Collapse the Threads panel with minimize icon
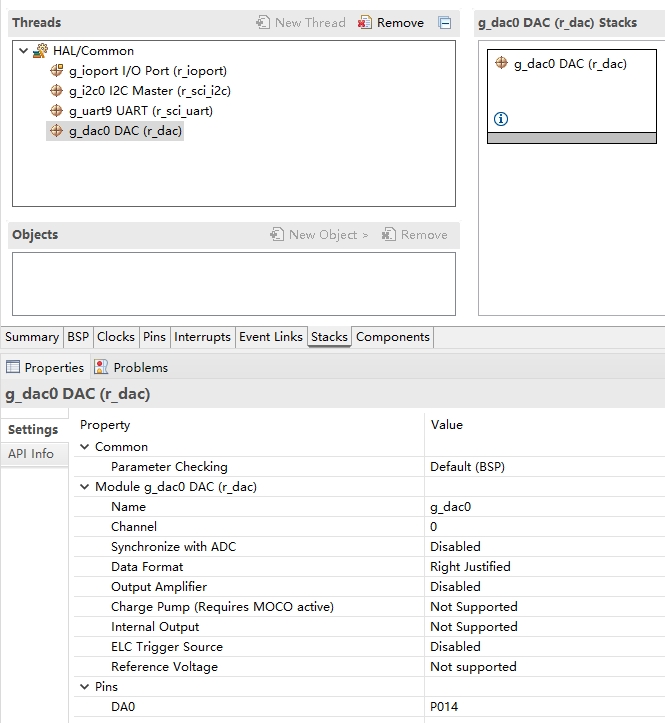Screen dimensions: 665x723 click(445, 23)
